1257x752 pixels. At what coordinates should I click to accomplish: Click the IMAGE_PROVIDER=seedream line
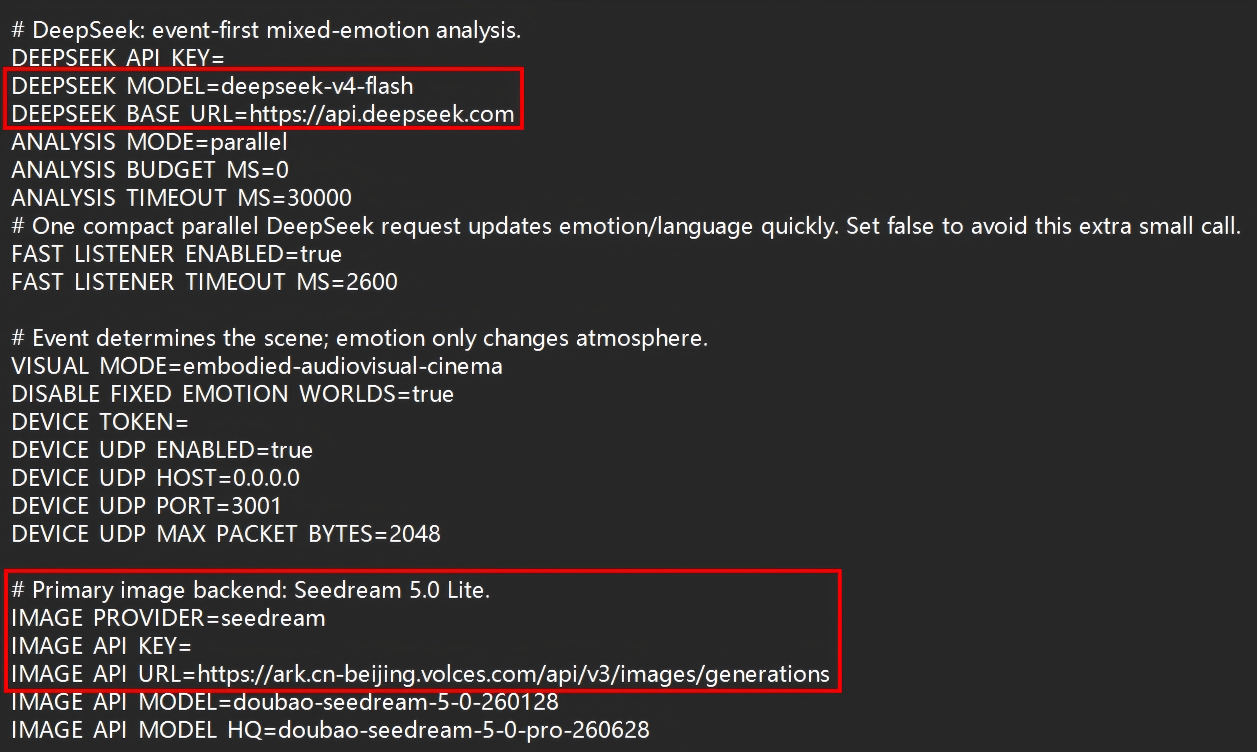(x=168, y=618)
